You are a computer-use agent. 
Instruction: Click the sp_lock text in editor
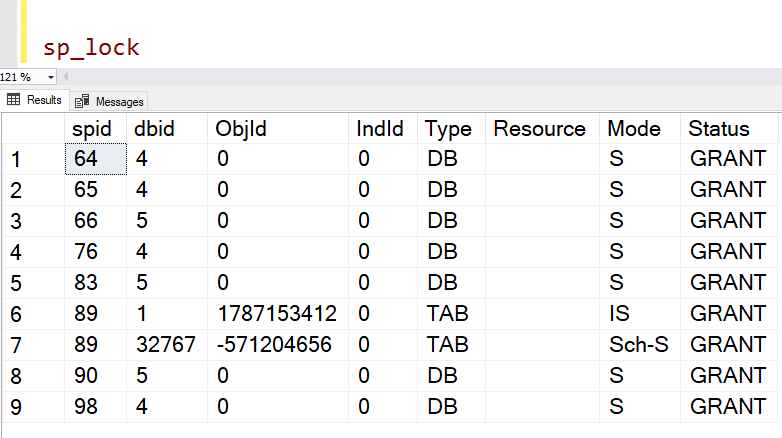(91, 47)
